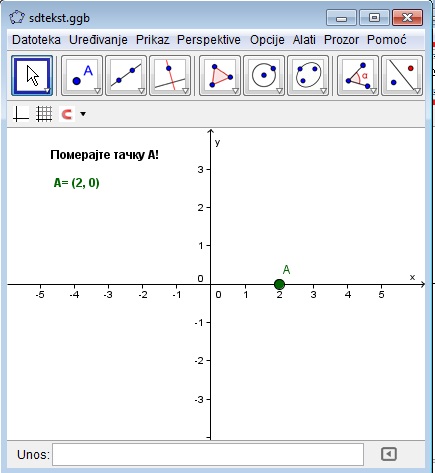435x473 pixels.
Task: Select the Polygon tool
Action: click(x=220, y=76)
